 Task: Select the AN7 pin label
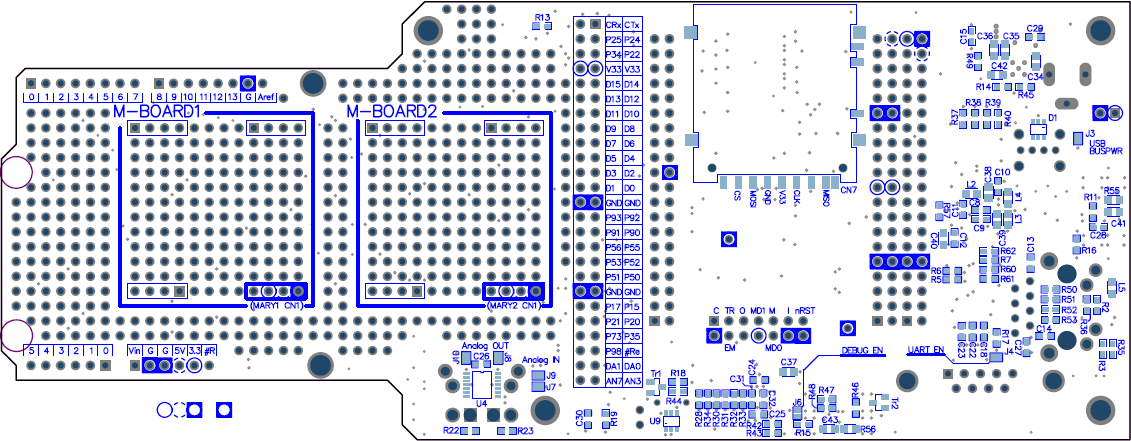pyautogui.click(x=613, y=381)
